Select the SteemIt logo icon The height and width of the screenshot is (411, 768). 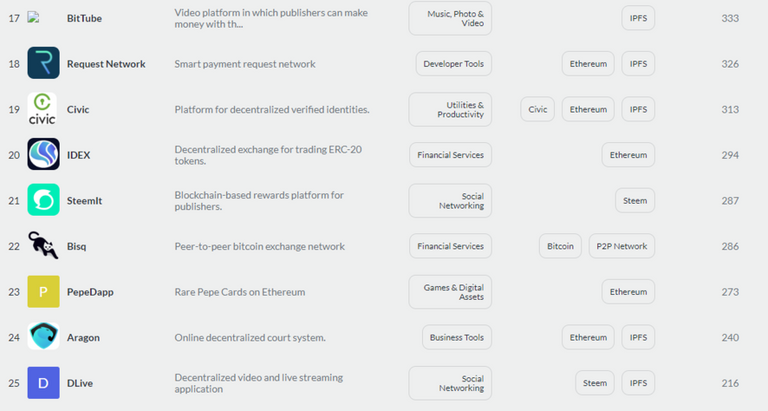tap(43, 200)
